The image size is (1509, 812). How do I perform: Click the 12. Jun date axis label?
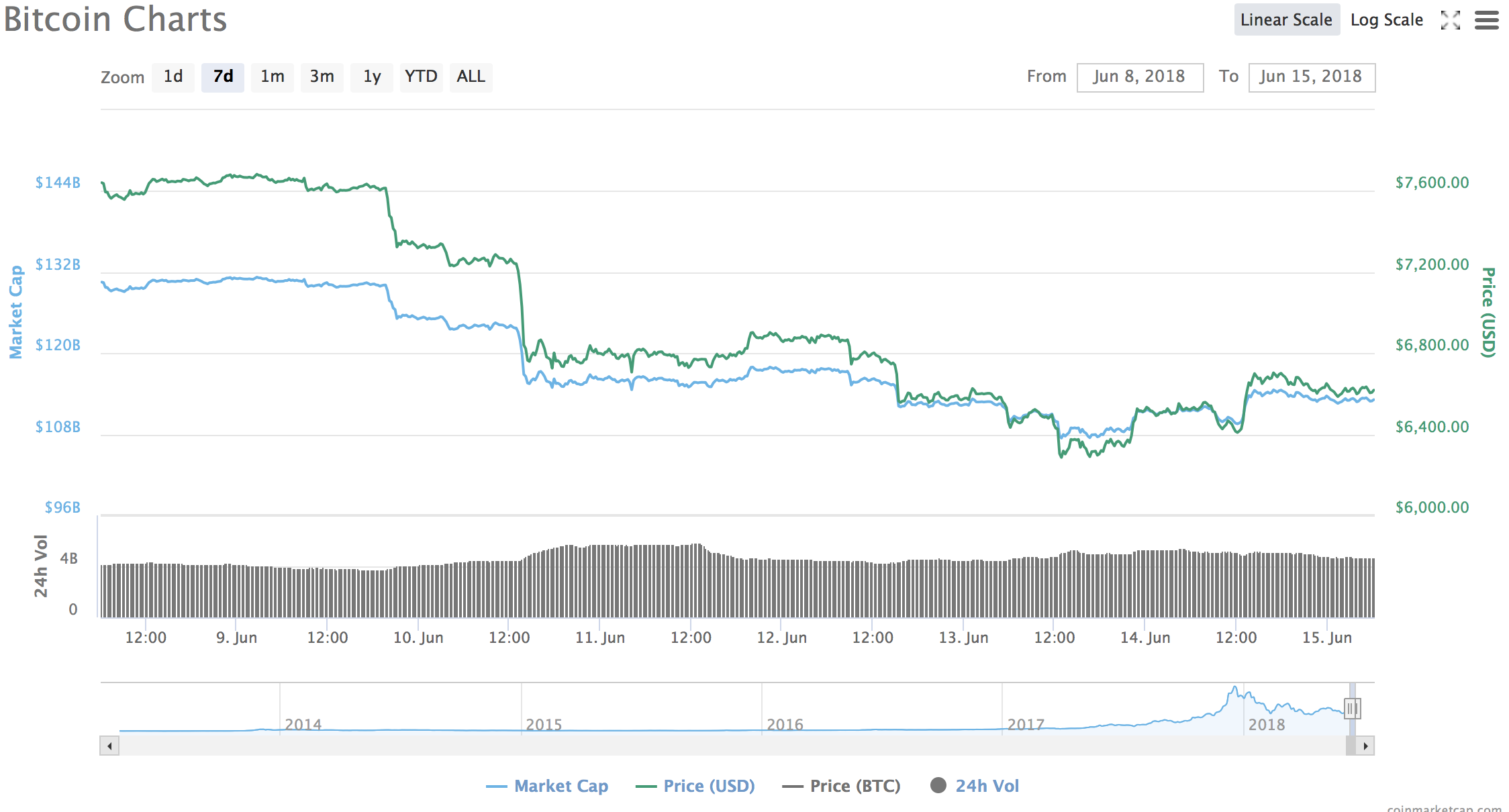coord(782,638)
